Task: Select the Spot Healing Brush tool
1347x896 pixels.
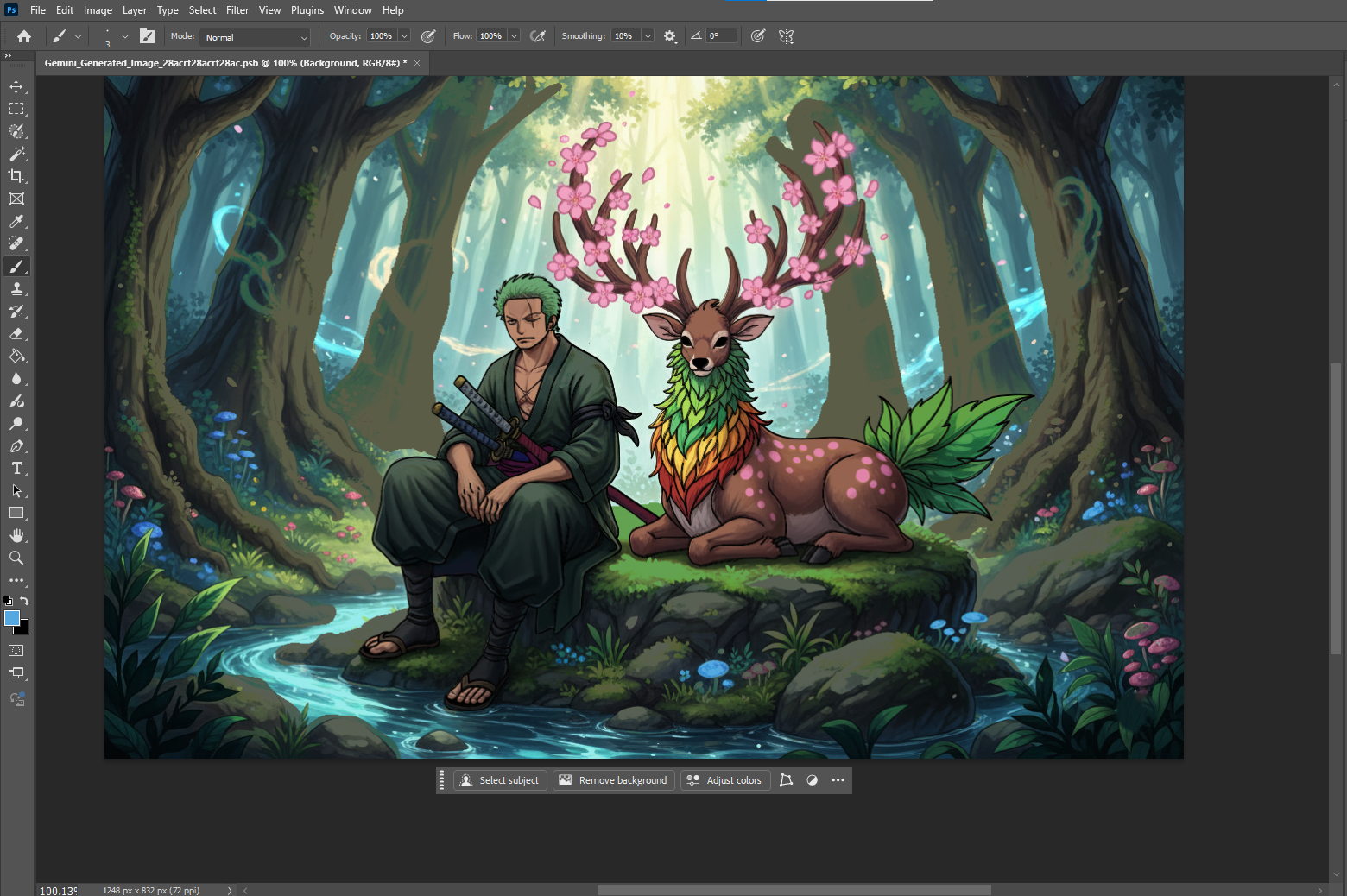Action: pyautogui.click(x=16, y=243)
